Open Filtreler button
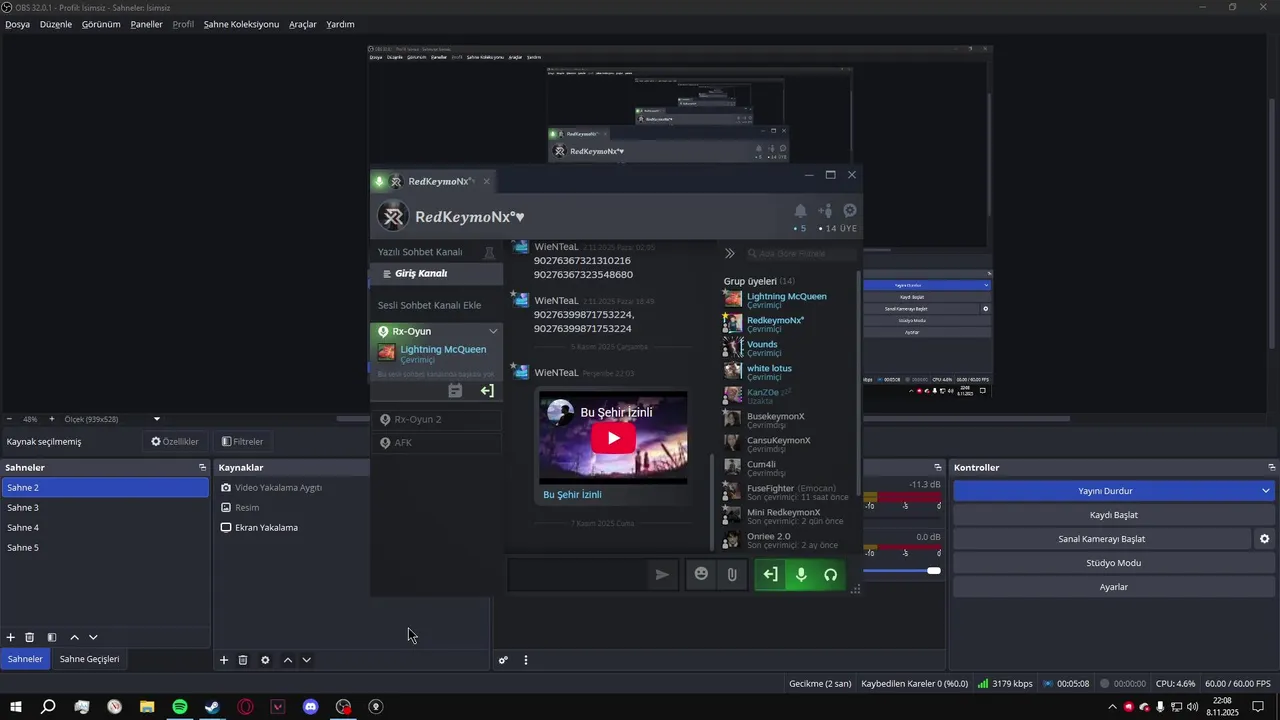 click(243, 441)
